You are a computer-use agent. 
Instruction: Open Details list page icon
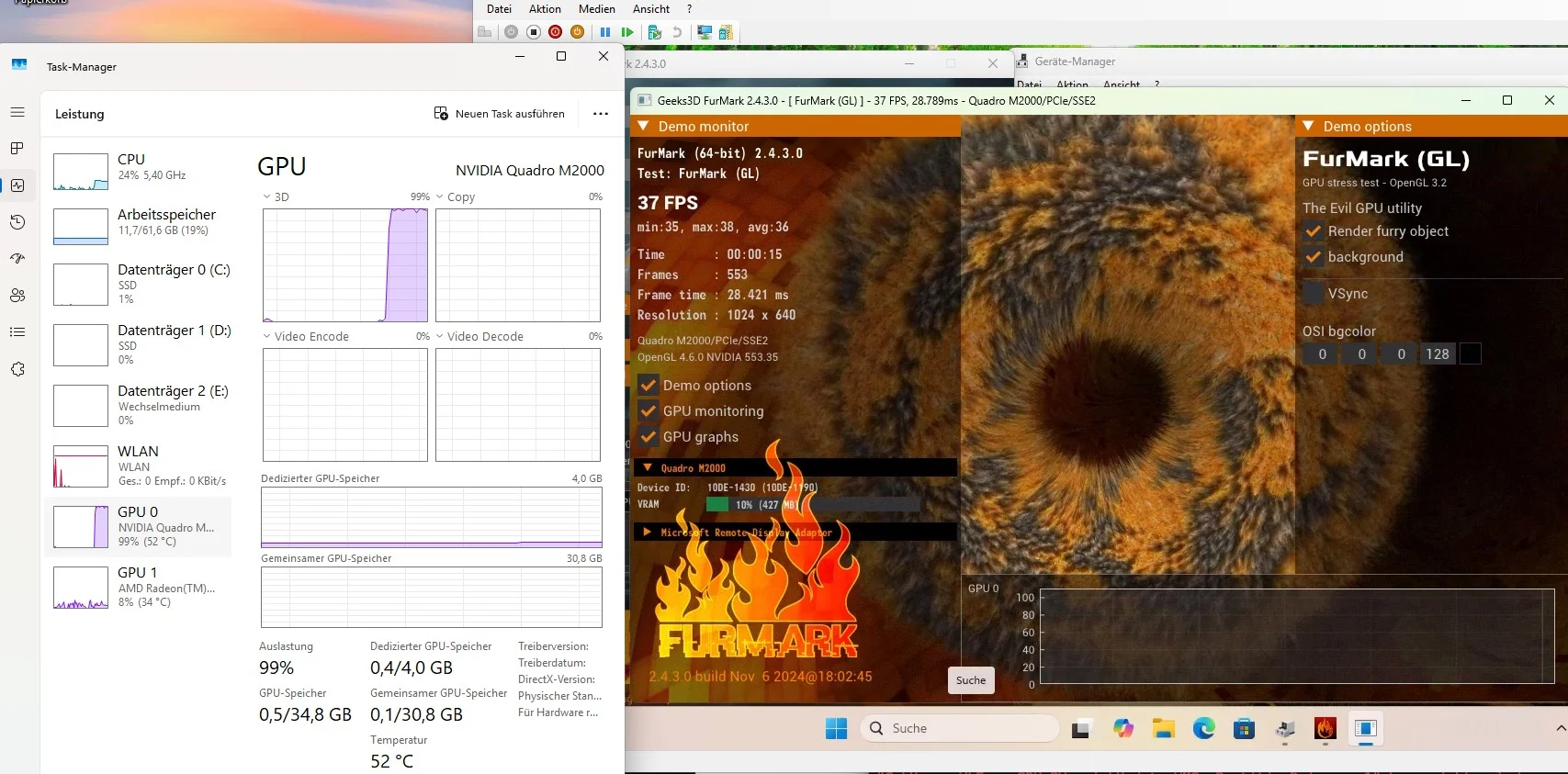tap(17, 332)
